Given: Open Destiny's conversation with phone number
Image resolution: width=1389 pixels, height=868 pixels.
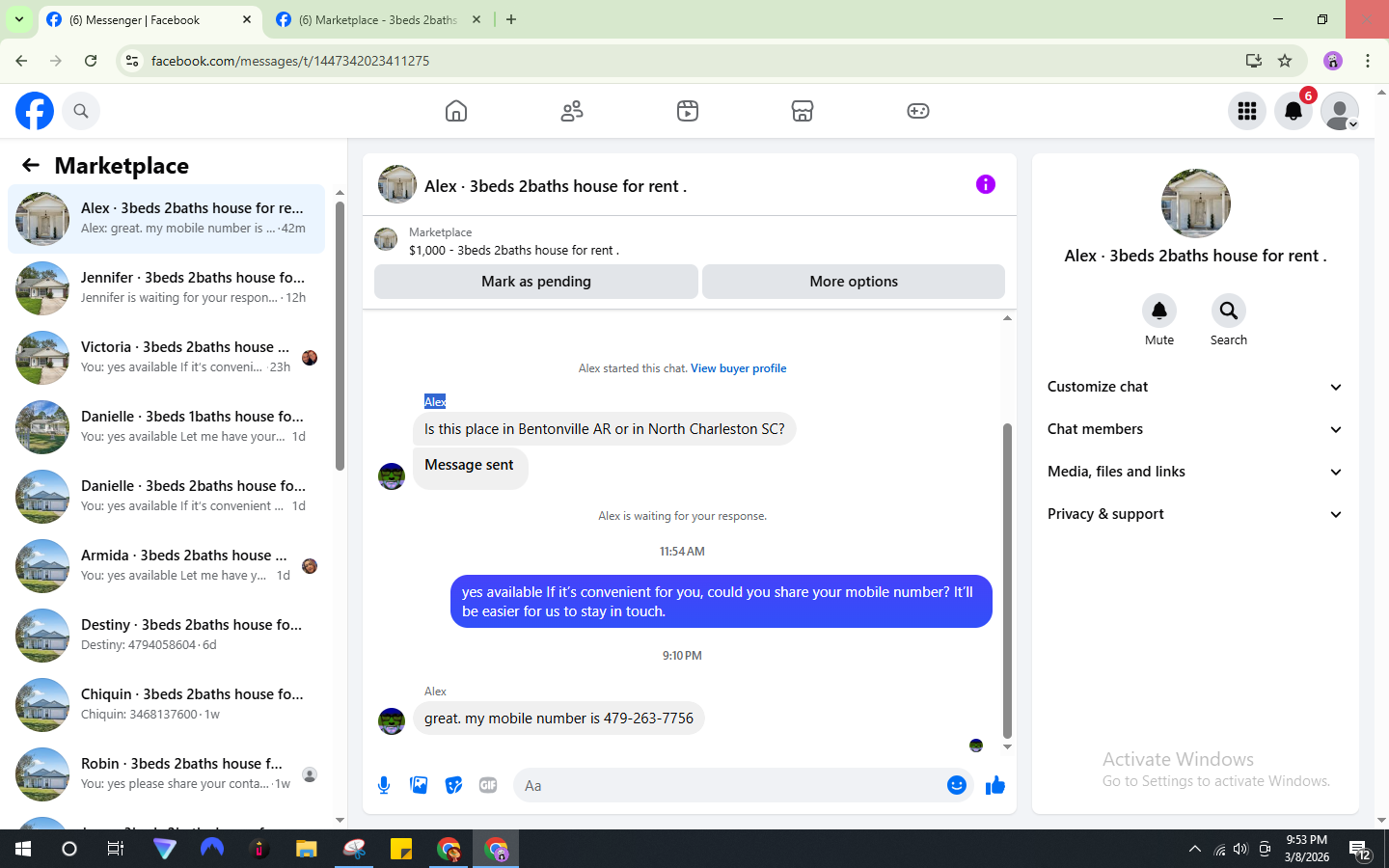Looking at the screenshot, I should [166, 635].
